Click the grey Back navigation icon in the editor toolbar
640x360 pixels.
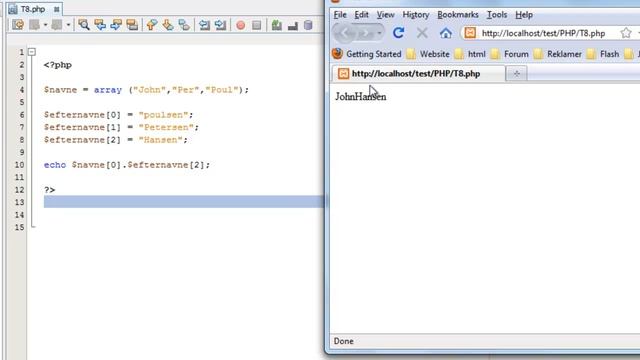35,25
